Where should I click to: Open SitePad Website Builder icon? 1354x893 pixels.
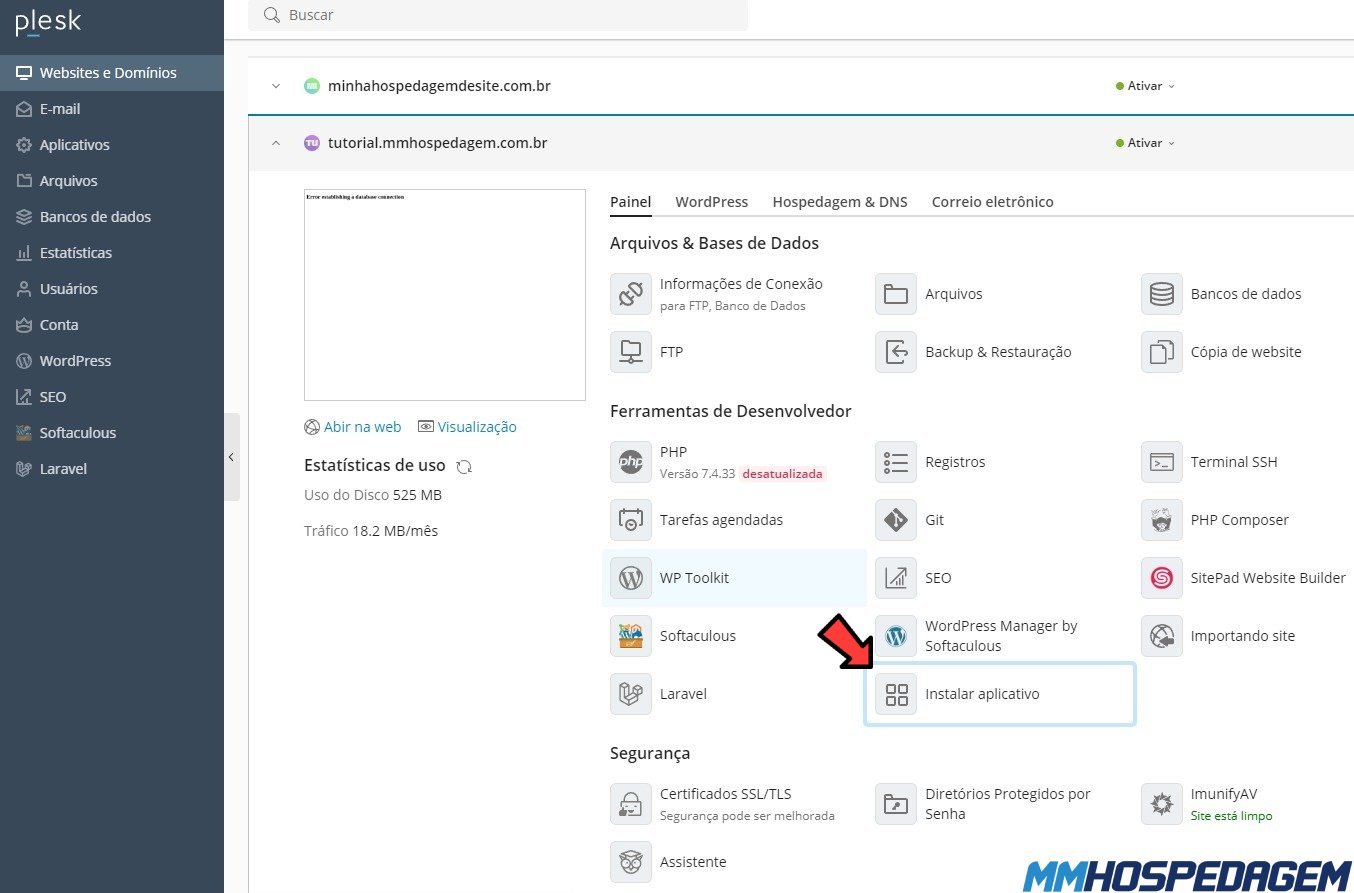coord(1161,578)
